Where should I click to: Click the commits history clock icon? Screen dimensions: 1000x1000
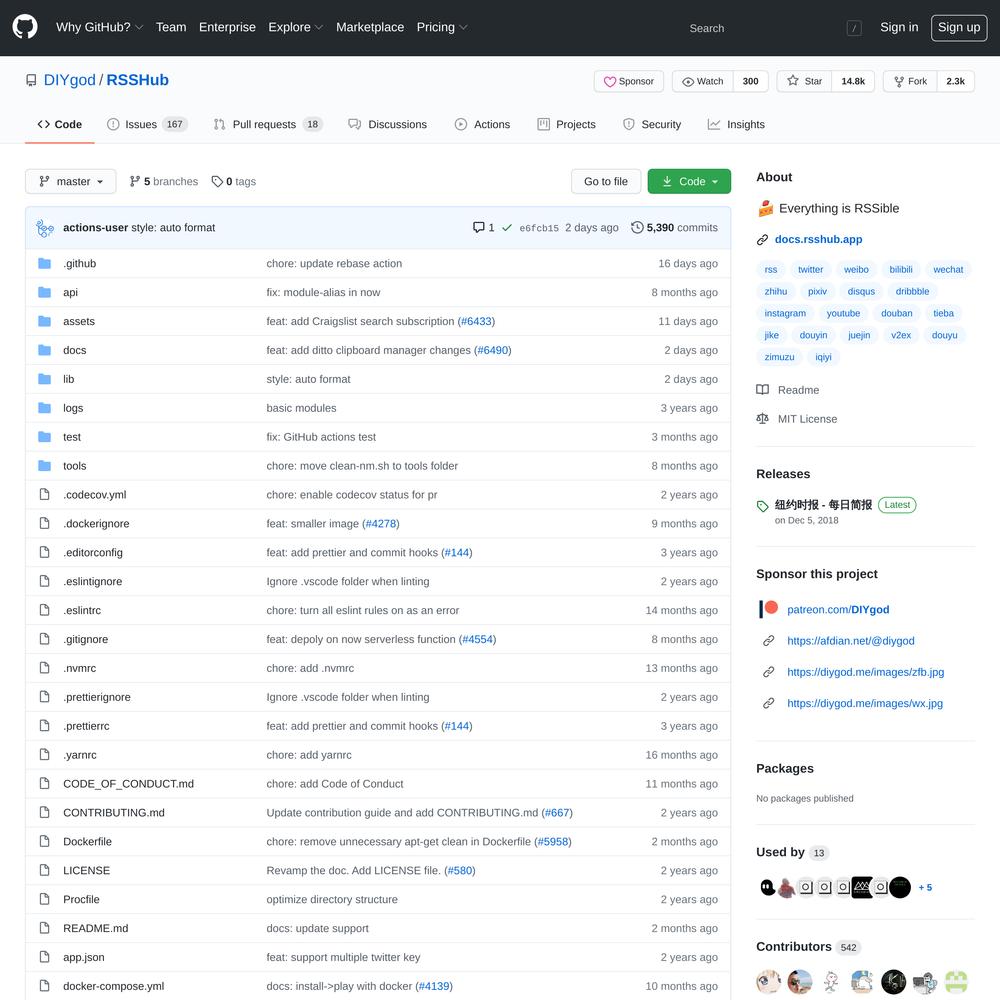[x=637, y=227]
